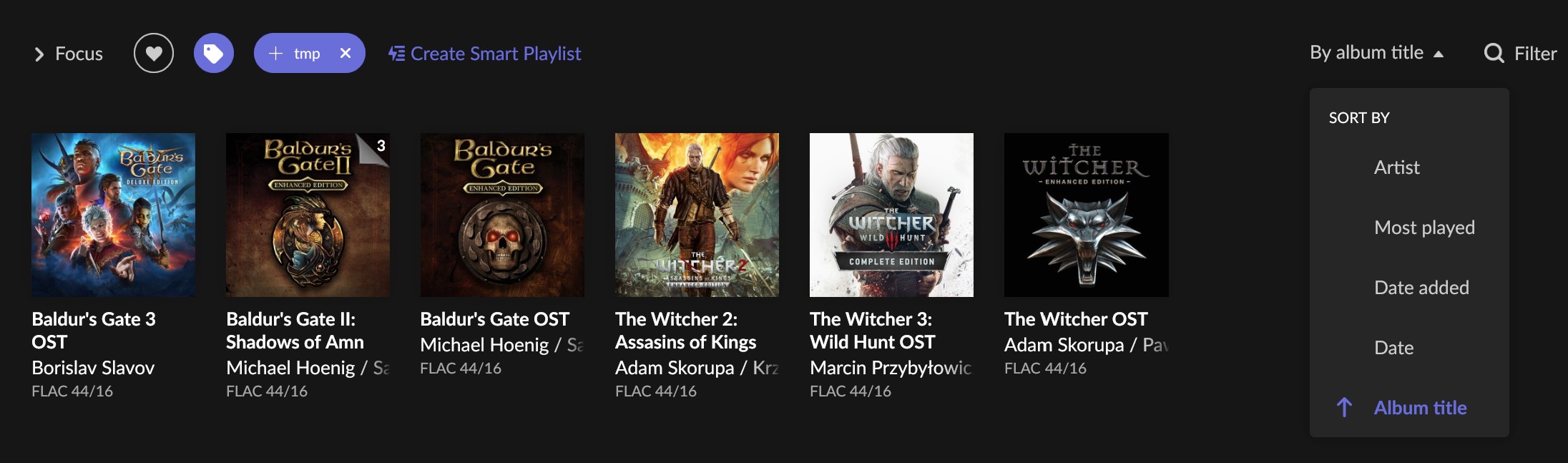Select Date in the sort menu
Image resolution: width=1568 pixels, height=463 pixels.
(x=1393, y=348)
